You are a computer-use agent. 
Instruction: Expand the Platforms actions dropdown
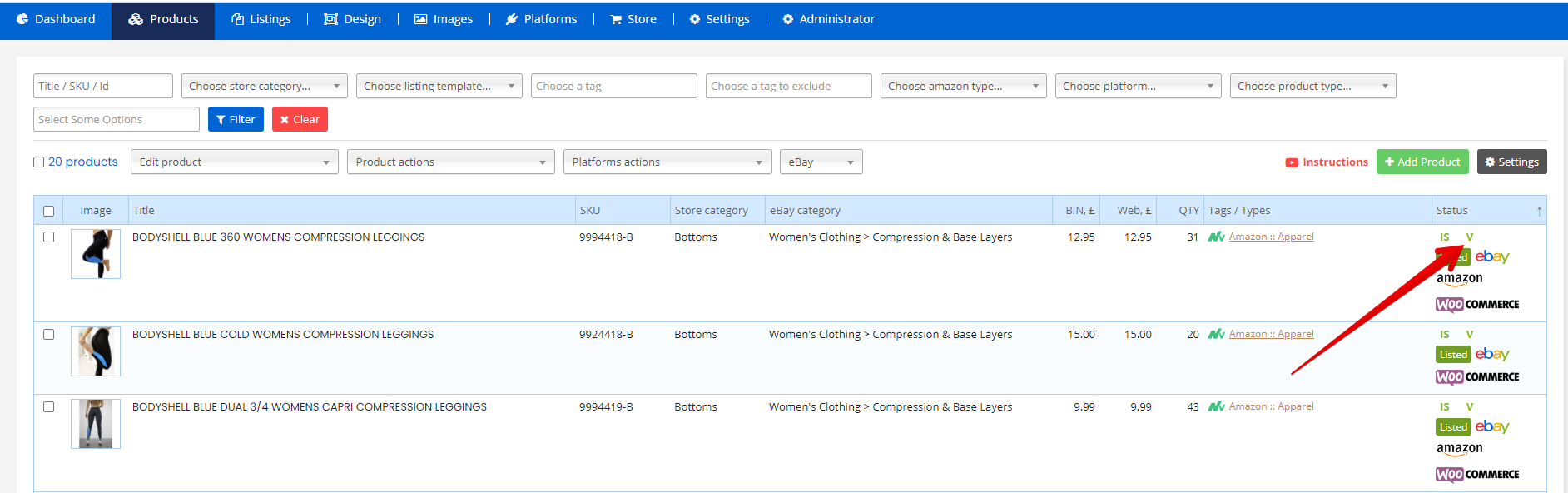(x=667, y=162)
